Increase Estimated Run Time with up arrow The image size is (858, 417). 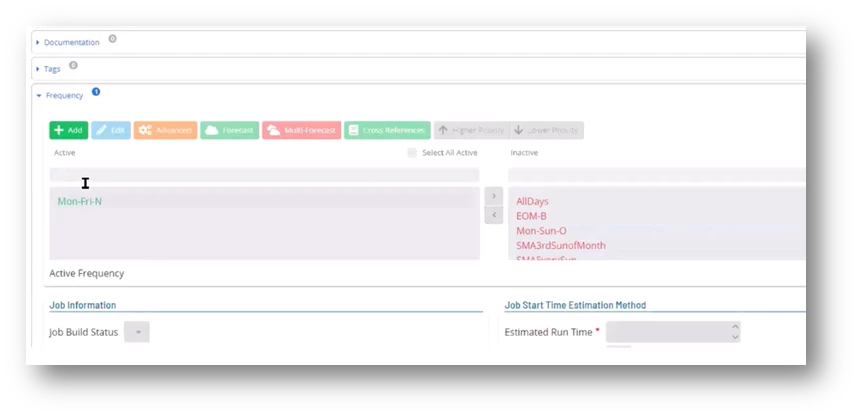735,327
